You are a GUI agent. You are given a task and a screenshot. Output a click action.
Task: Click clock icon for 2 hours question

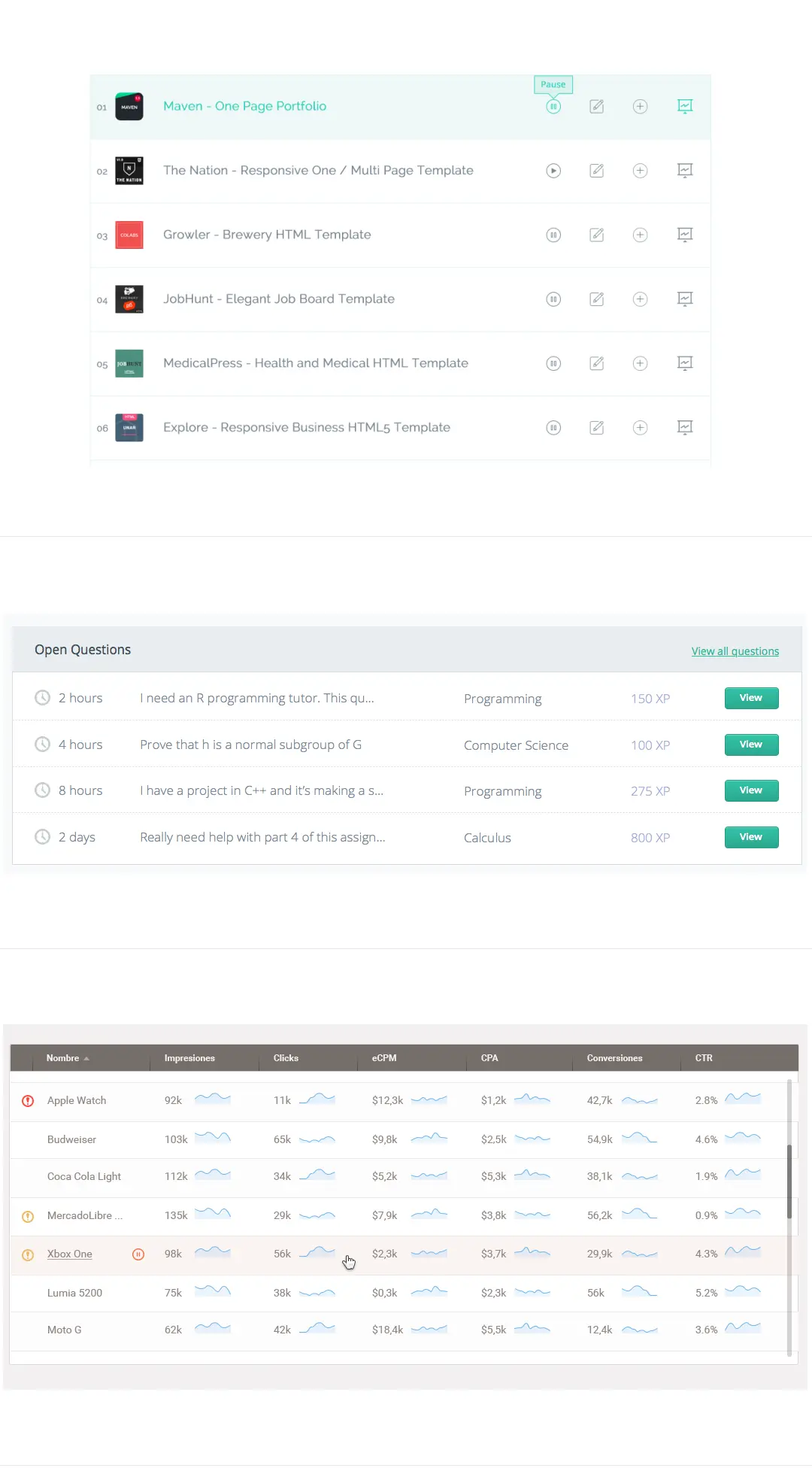pyautogui.click(x=43, y=698)
